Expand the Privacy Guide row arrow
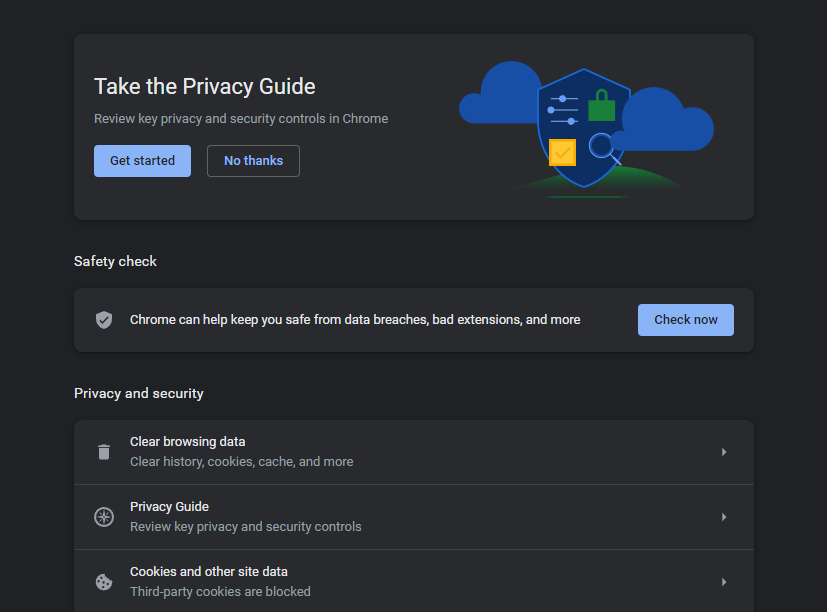Image resolution: width=827 pixels, height=612 pixels. tap(723, 517)
